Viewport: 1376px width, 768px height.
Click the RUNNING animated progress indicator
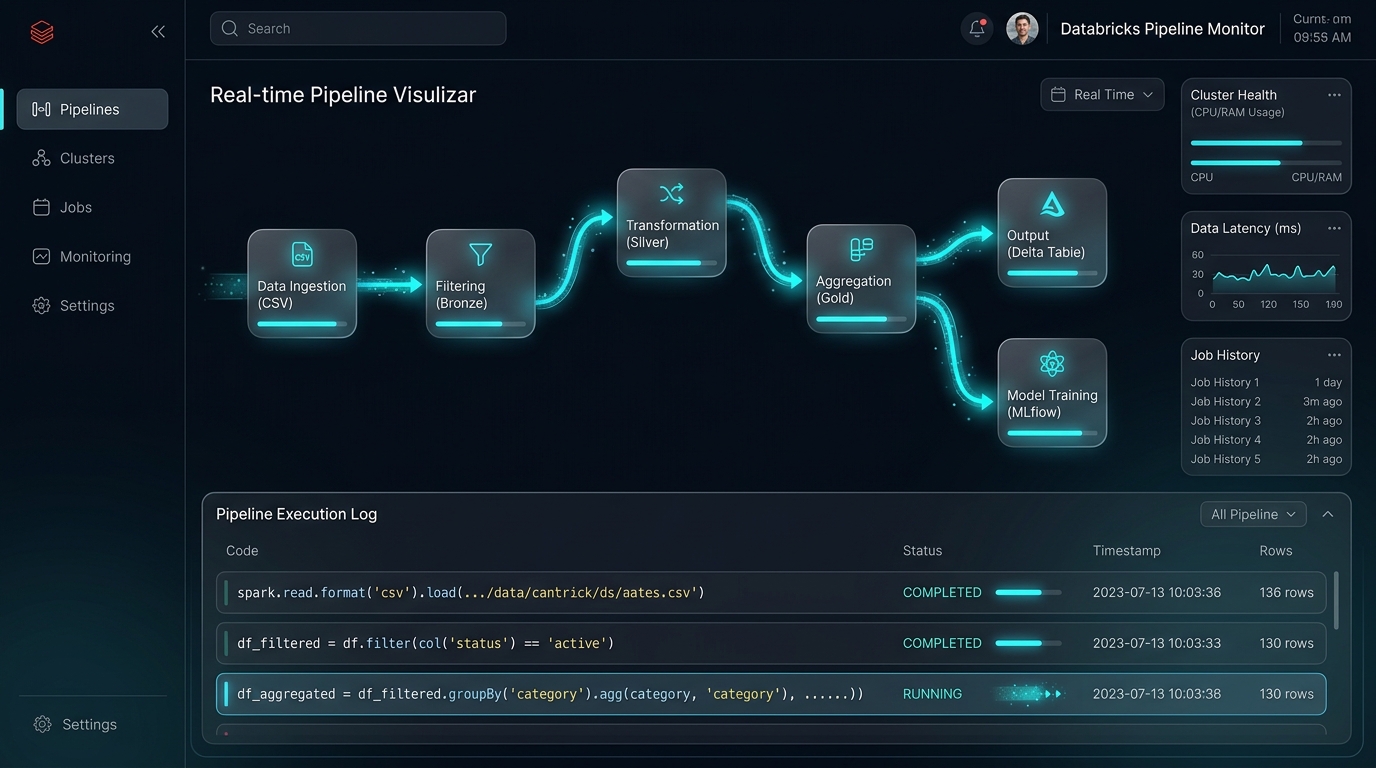1030,693
